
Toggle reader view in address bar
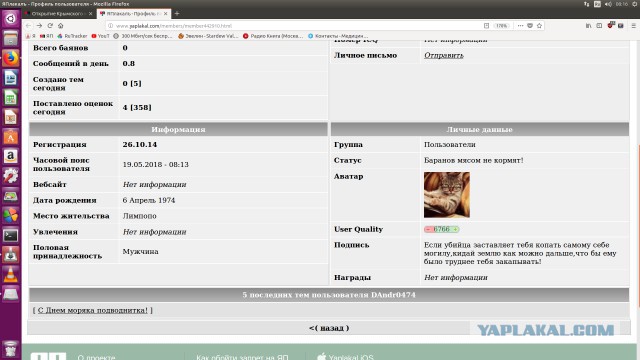[487, 26]
